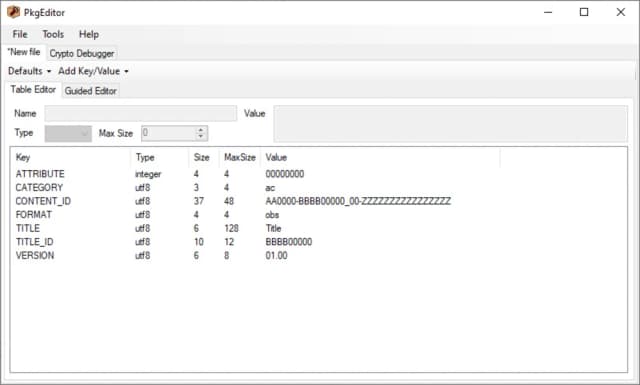This screenshot has width=640, height=385.
Task: Sort by the MaxSize column header
Action: tap(240, 158)
